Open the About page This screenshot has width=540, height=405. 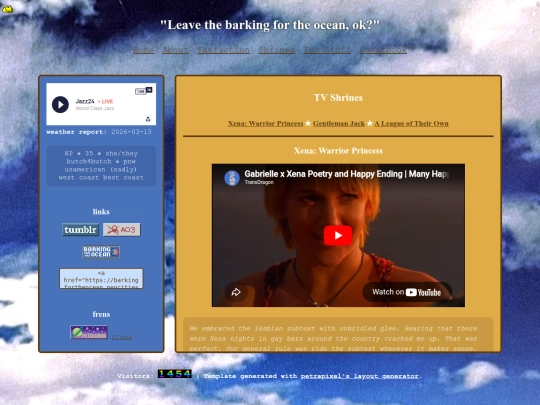tap(176, 50)
